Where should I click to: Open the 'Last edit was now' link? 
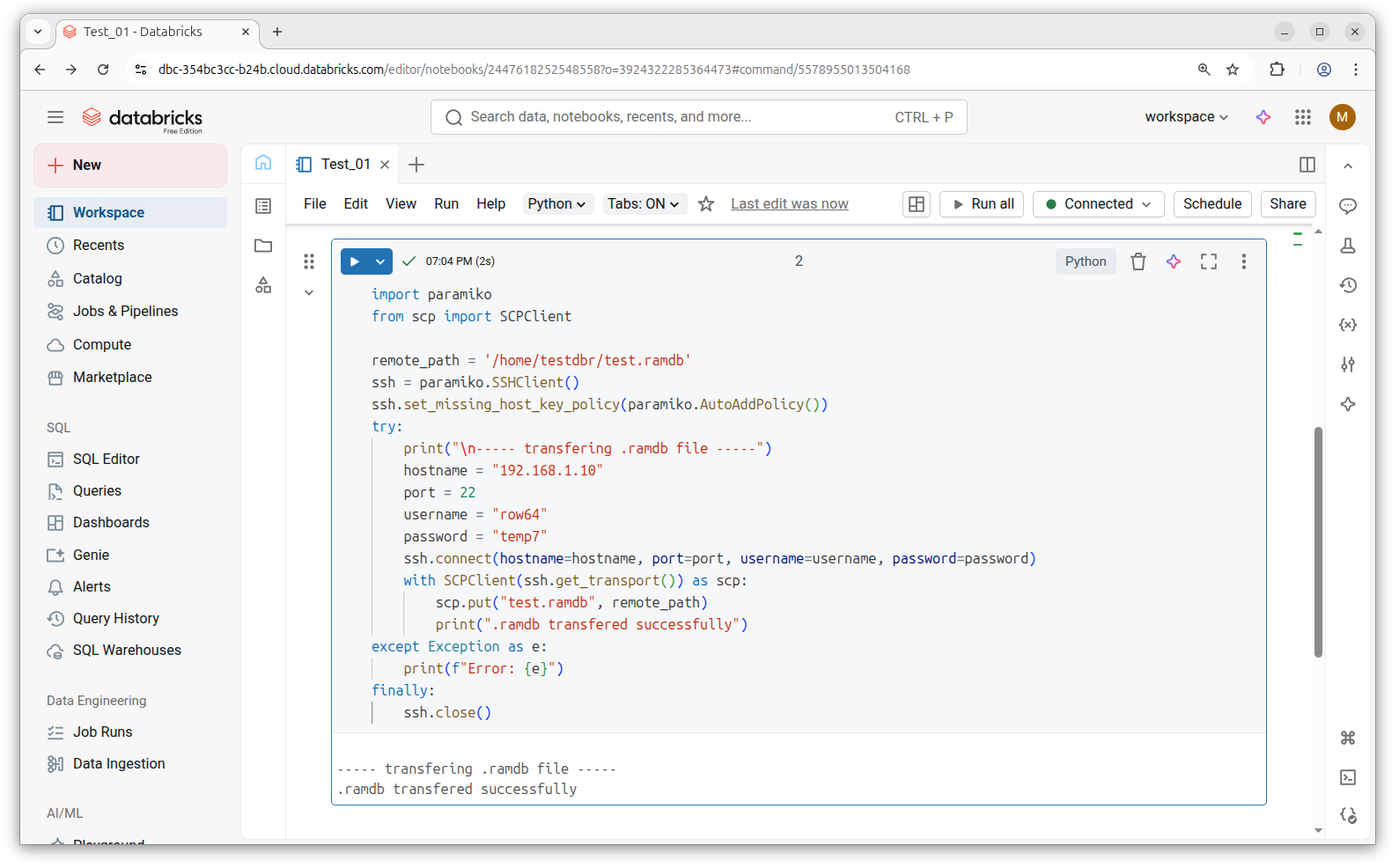(x=789, y=204)
